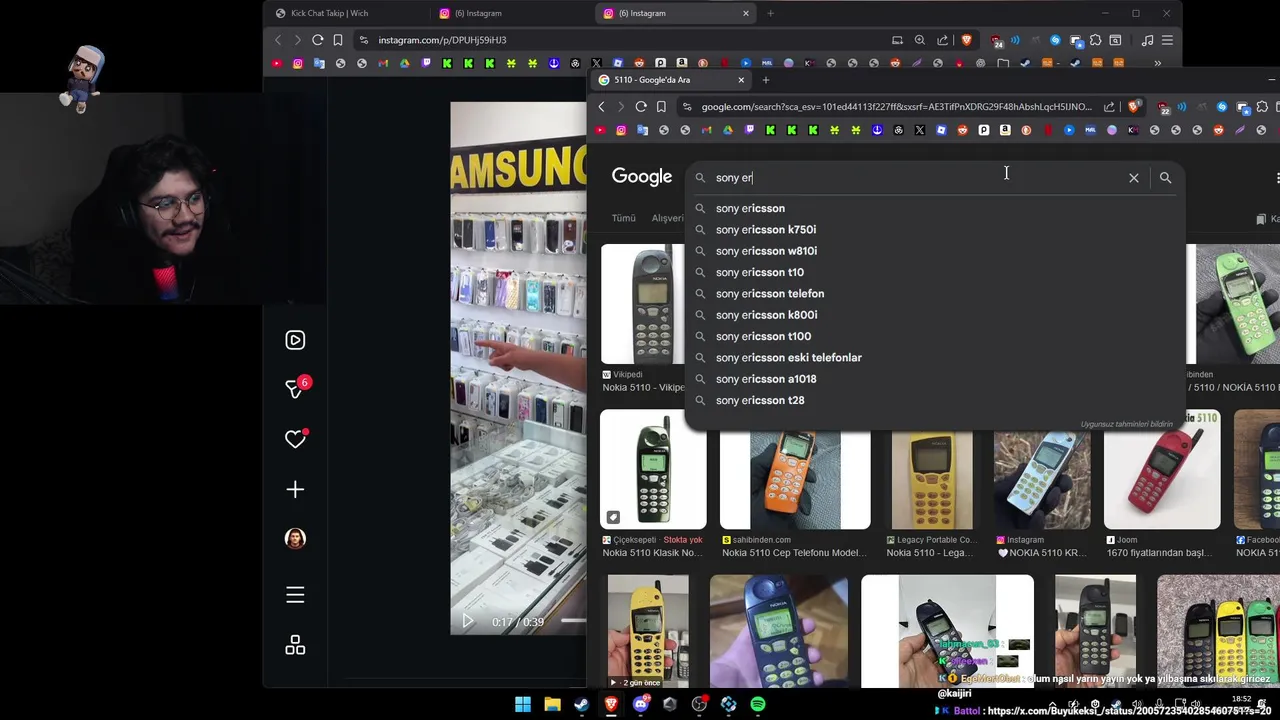Click the Instagram window address bar URL
Screen dimensions: 1280x720
[x=442, y=40]
